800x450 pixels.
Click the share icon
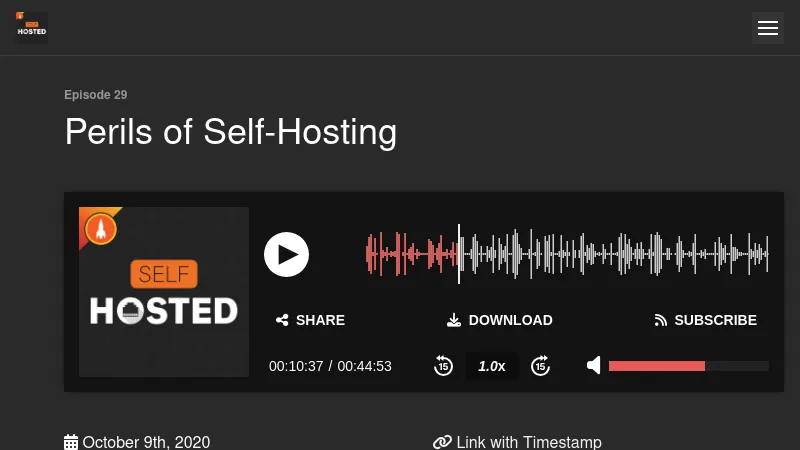(282, 320)
